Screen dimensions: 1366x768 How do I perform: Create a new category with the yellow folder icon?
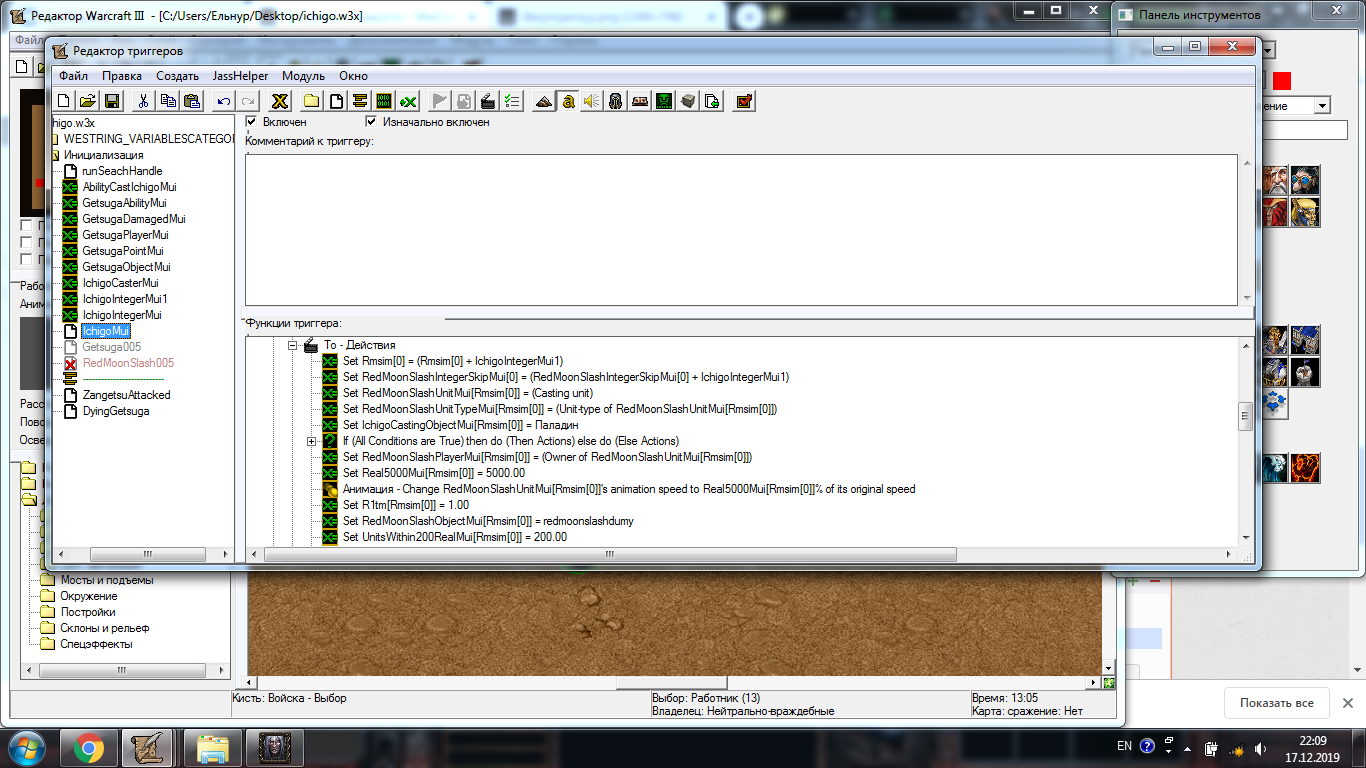(312, 101)
